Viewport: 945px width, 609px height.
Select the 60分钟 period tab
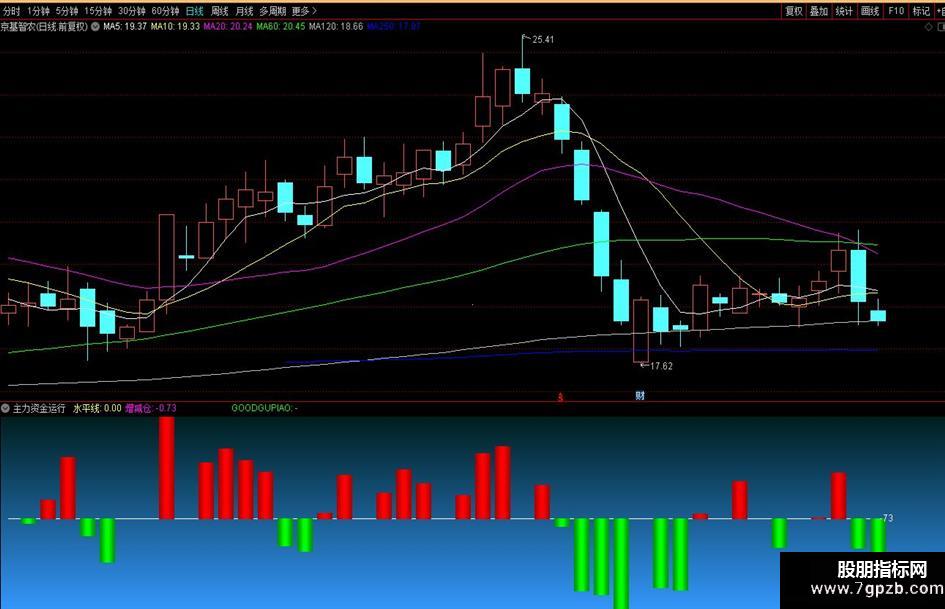pyautogui.click(x=165, y=11)
